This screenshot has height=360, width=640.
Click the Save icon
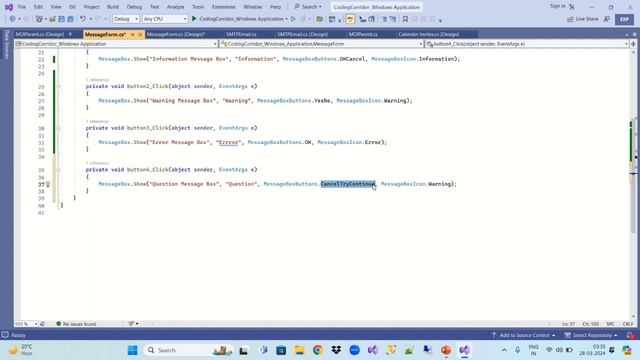[61, 19]
